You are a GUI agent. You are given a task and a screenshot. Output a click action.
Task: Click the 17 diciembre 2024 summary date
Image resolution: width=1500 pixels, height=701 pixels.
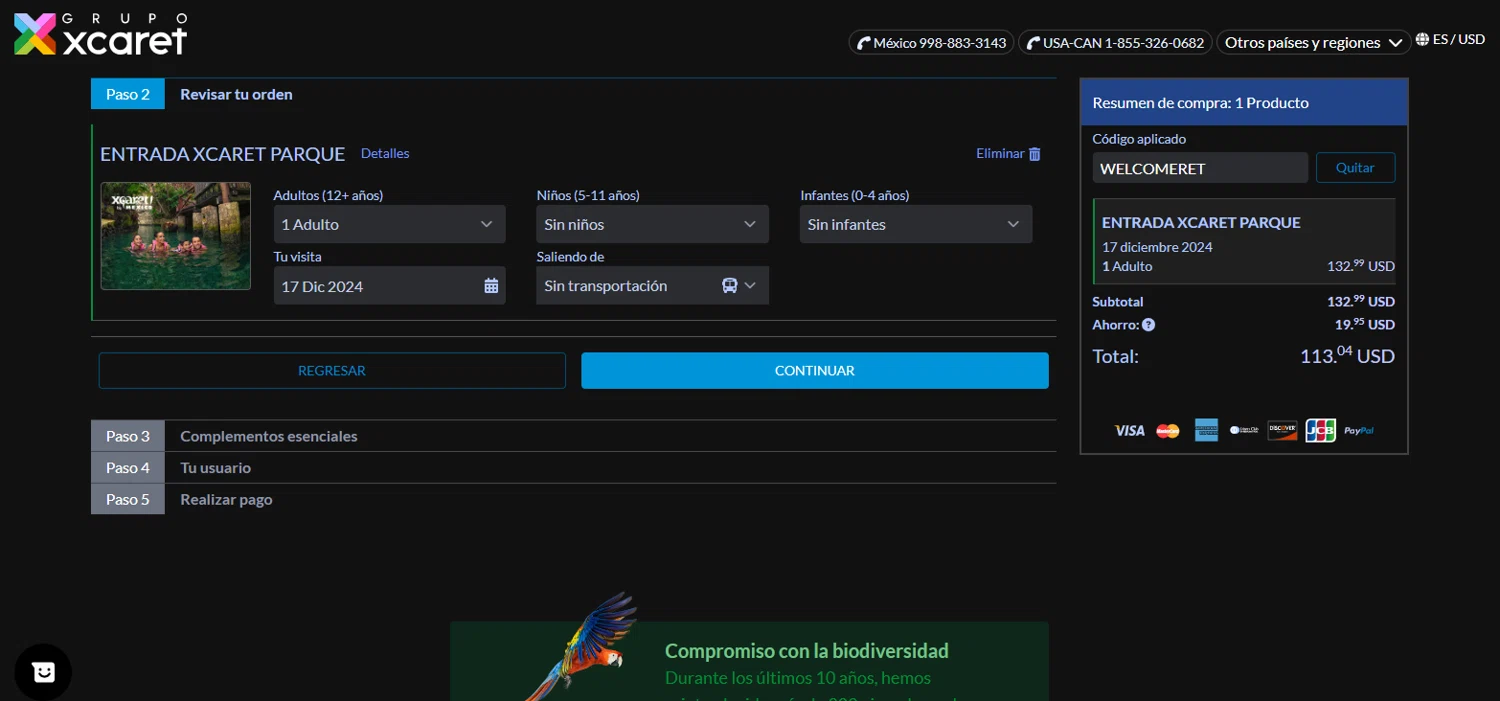click(x=1157, y=247)
